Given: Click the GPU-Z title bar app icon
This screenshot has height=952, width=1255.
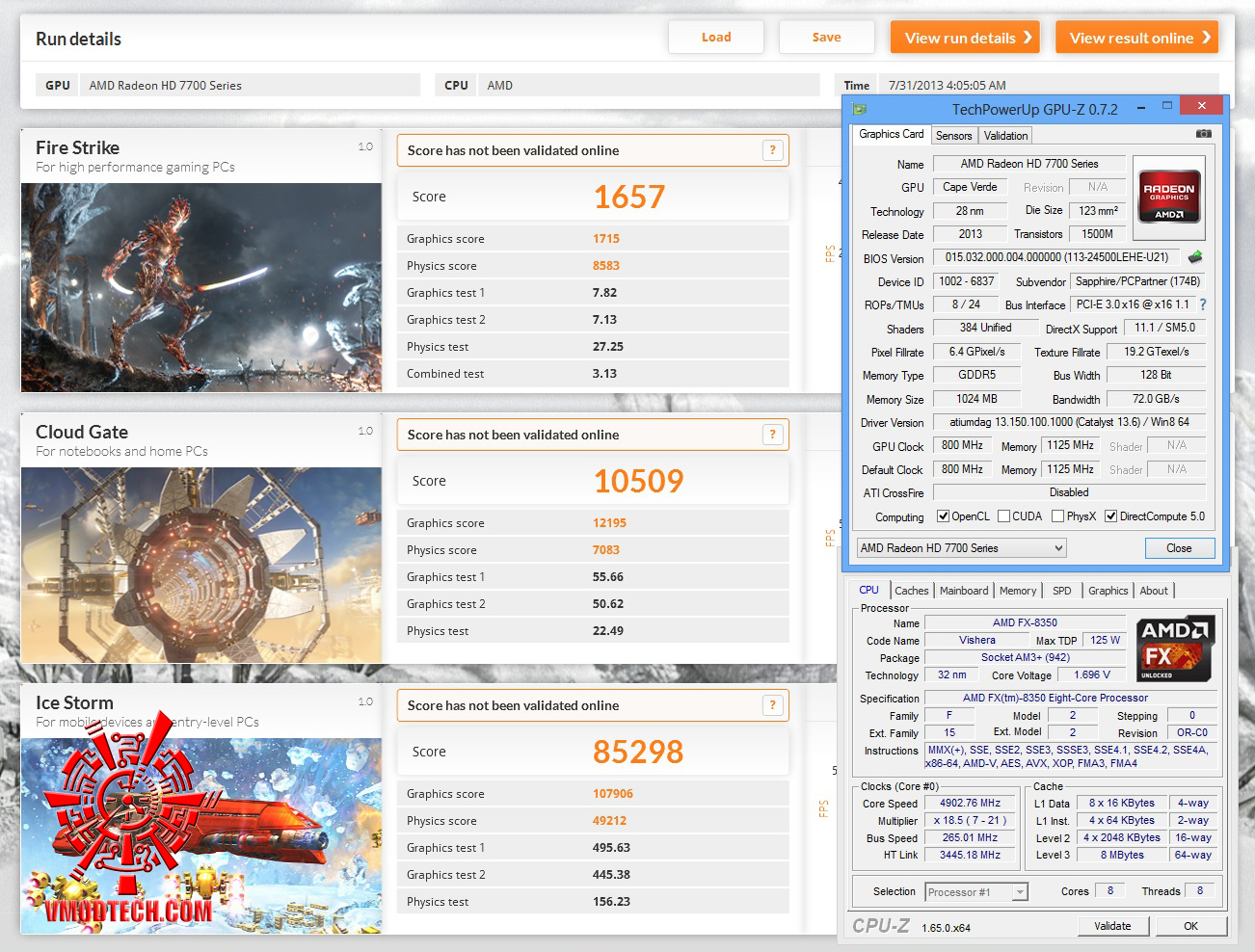Looking at the screenshot, I should coord(860,109).
